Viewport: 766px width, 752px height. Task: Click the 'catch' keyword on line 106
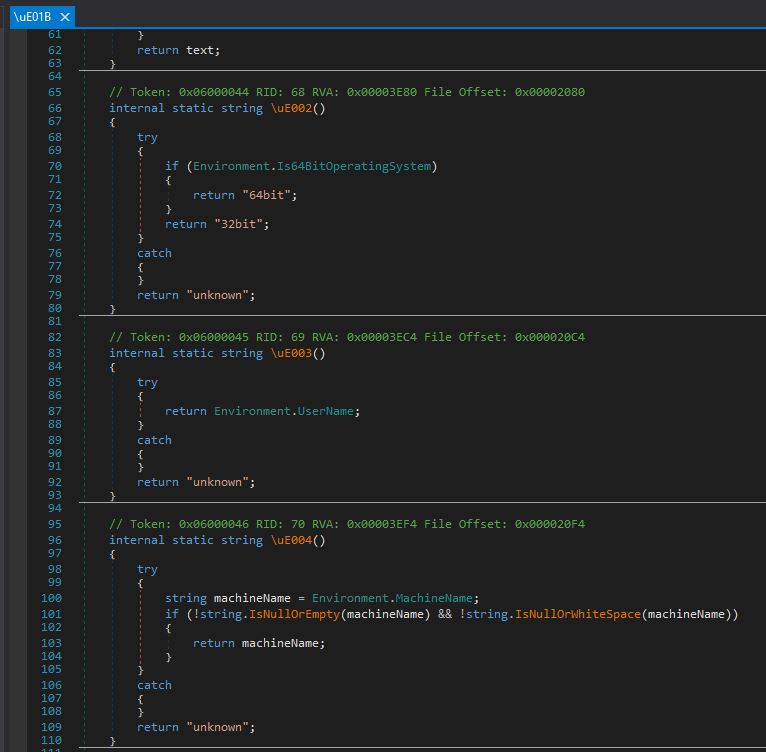point(154,685)
